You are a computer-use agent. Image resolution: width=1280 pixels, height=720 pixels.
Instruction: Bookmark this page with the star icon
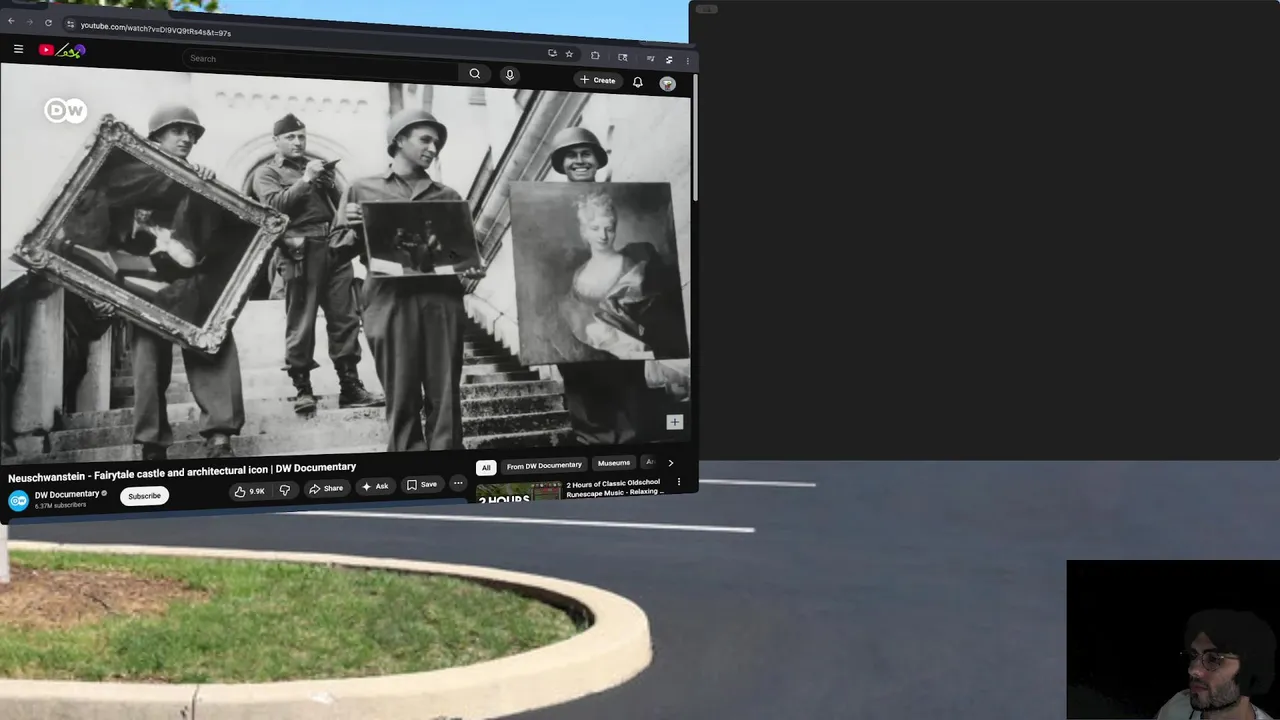pyautogui.click(x=569, y=54)
